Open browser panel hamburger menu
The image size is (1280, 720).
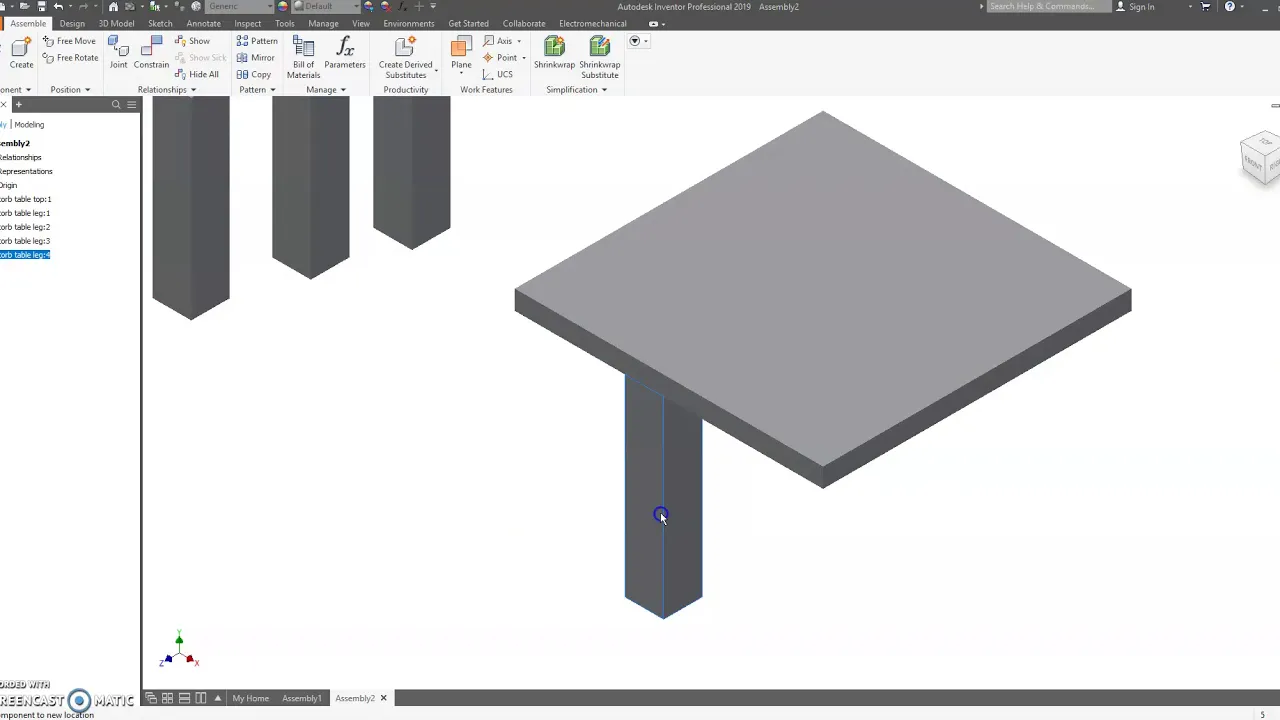(x=131, y=104)
